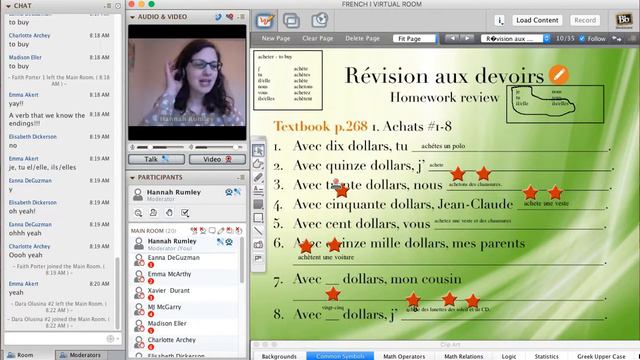Select the pointer hand tool in whiteboard tools
This screenshot has height=360, width=640.
tap(258, 164)
